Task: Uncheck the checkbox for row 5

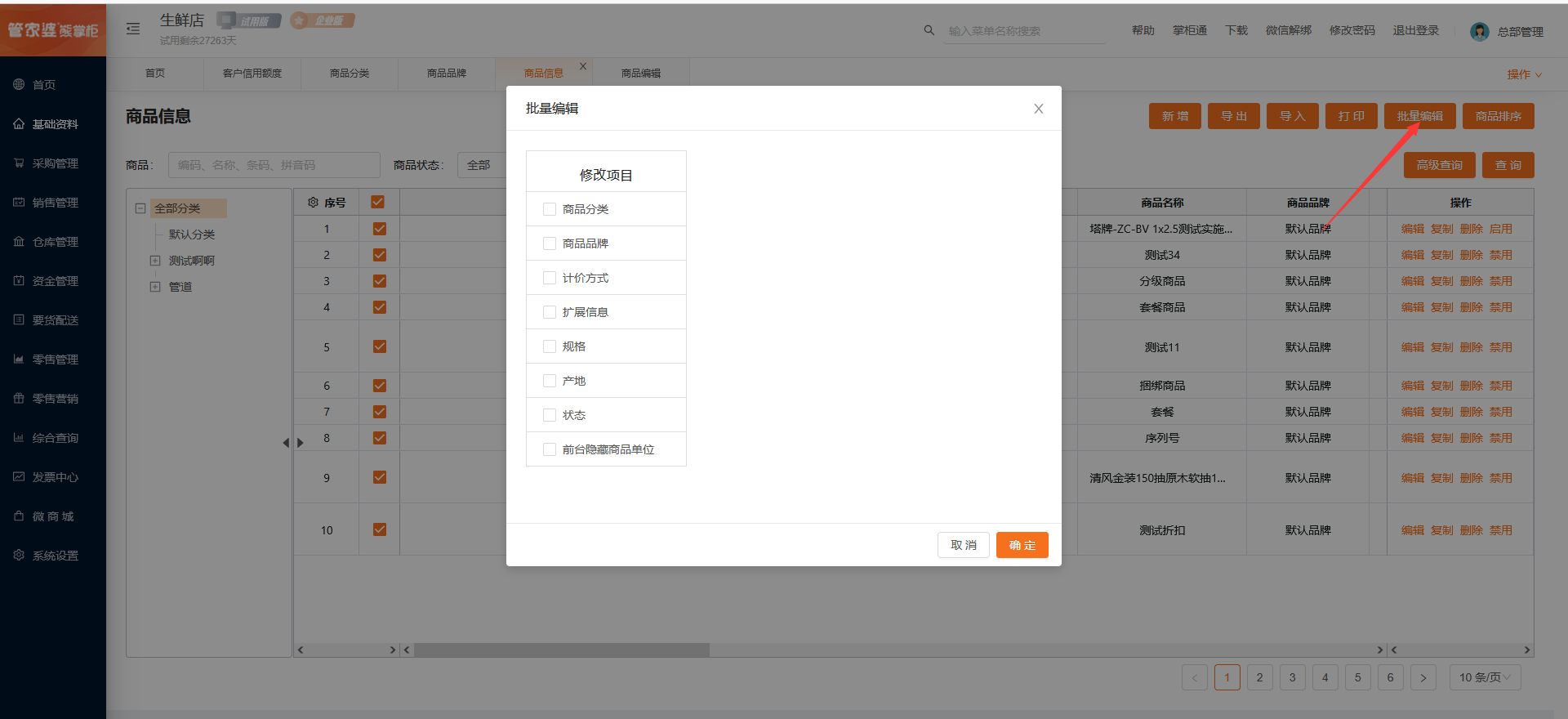Action: [x=380, y=346]
